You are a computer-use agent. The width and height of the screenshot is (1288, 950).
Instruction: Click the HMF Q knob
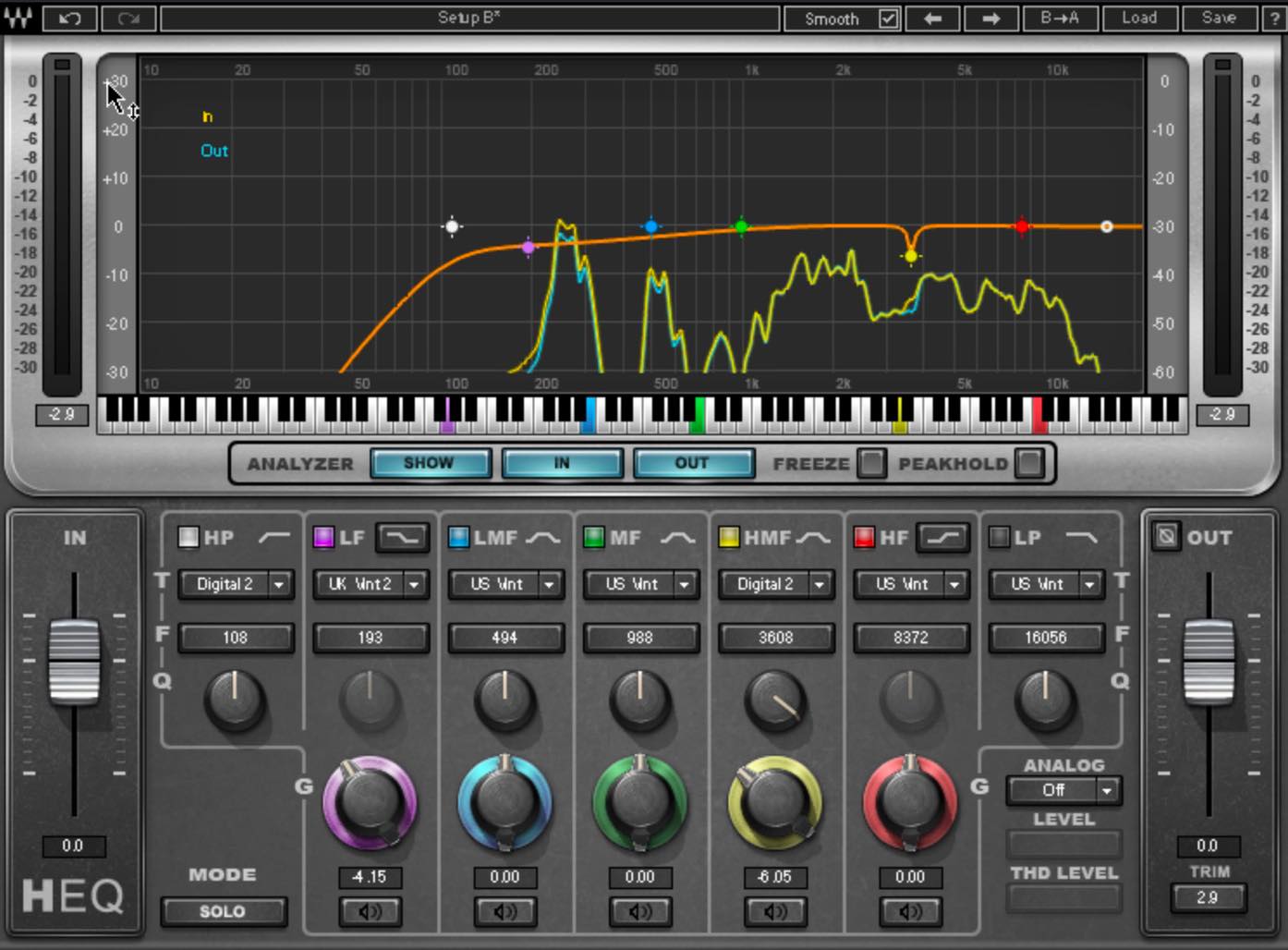[x=776, y=700]
